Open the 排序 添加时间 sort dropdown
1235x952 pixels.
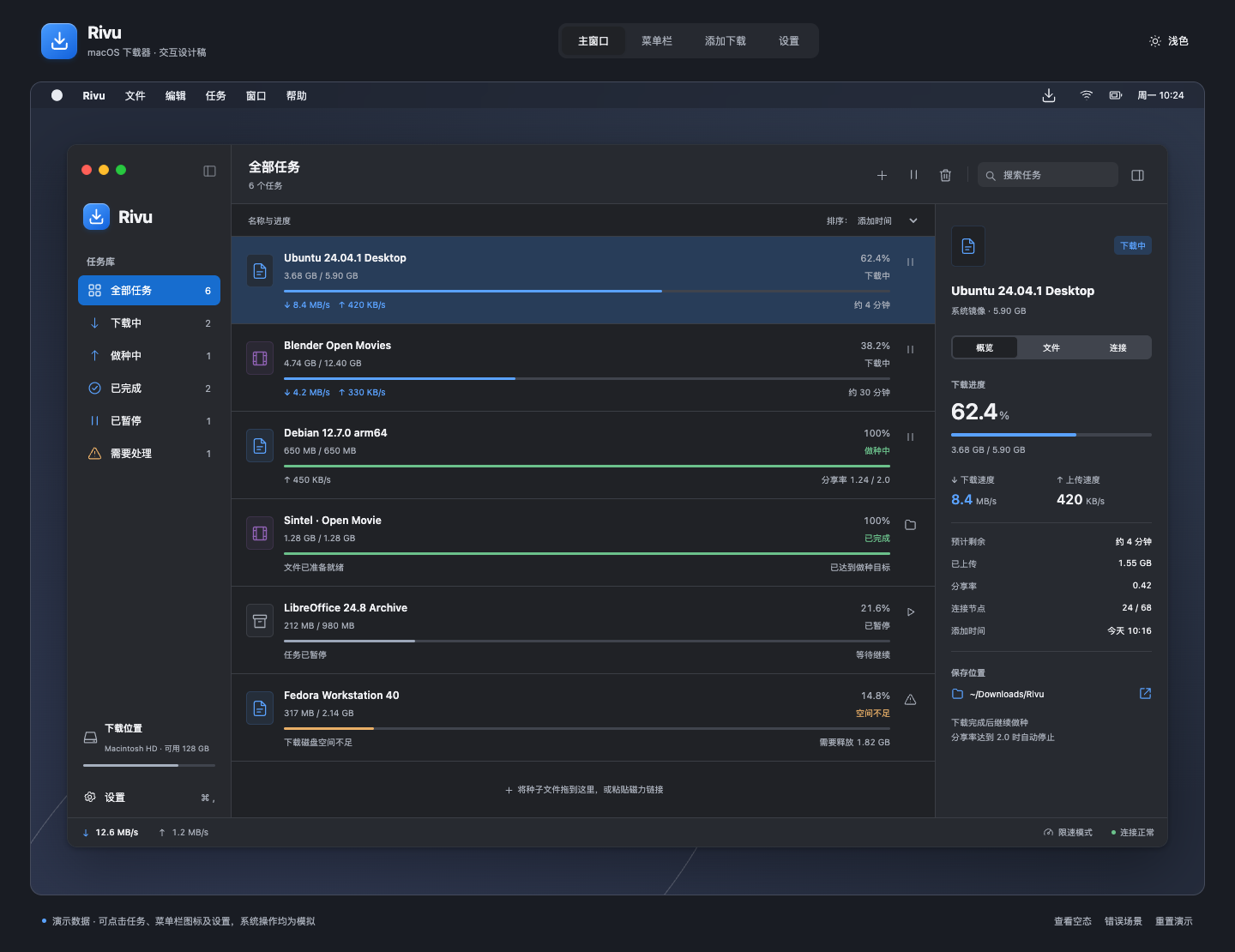click(872, 220)
